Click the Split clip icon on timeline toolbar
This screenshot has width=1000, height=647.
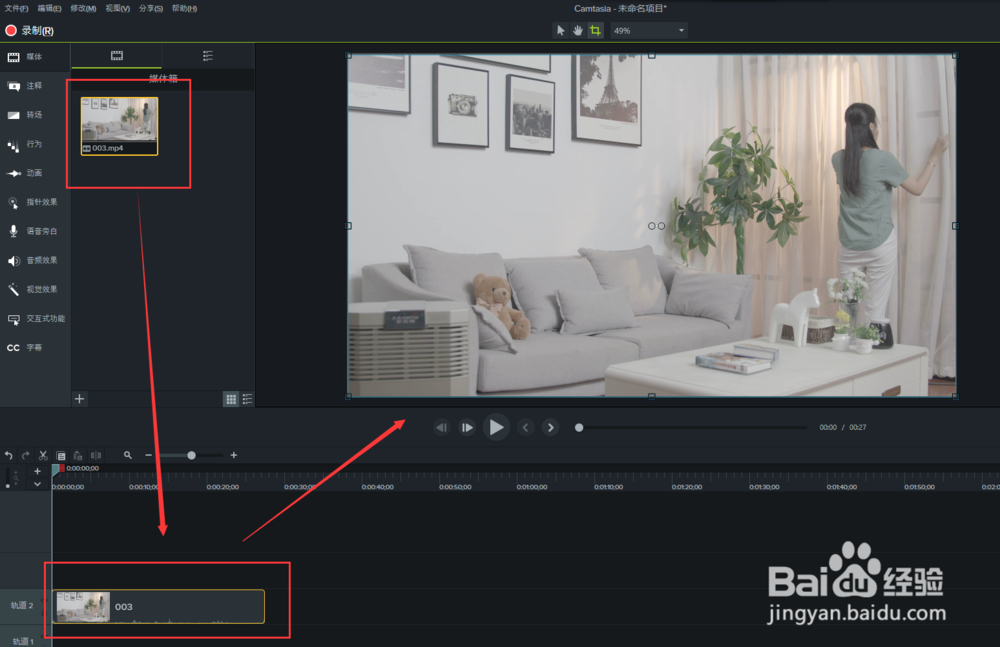pos(96,455)
